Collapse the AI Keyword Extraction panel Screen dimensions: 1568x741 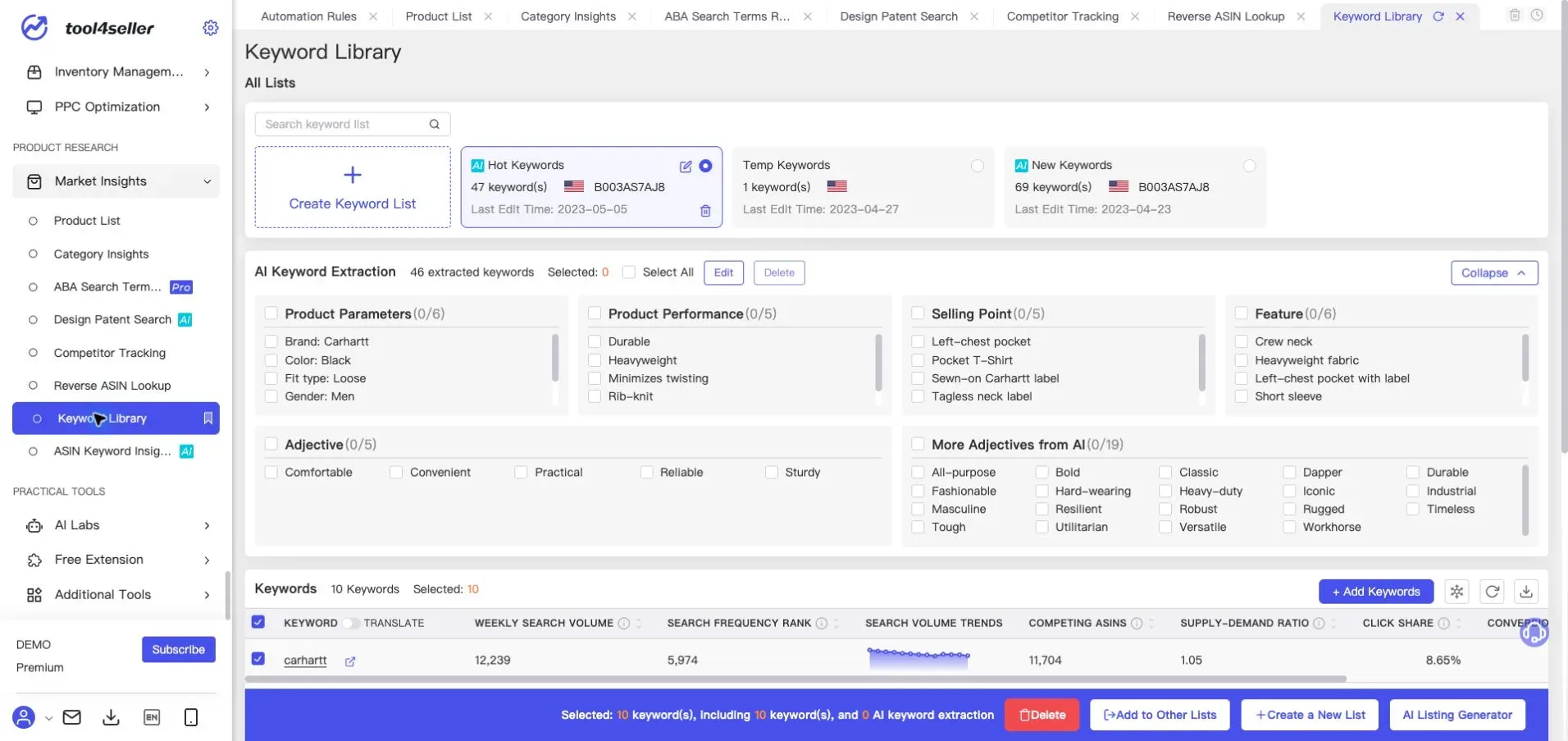point(1494,273)
